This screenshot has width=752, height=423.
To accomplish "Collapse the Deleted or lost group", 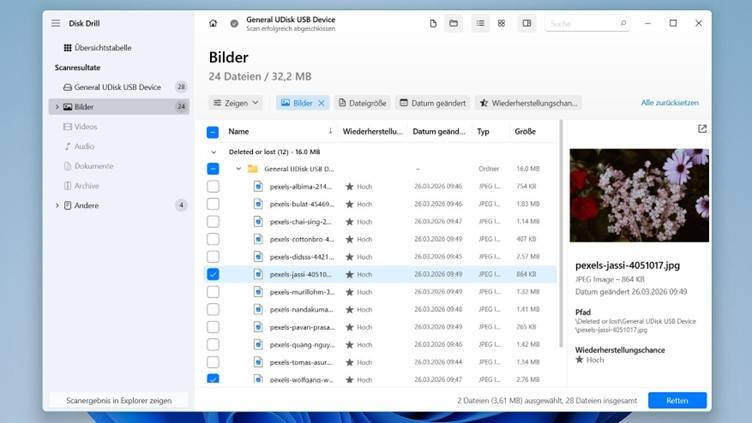I will [213, 152].
